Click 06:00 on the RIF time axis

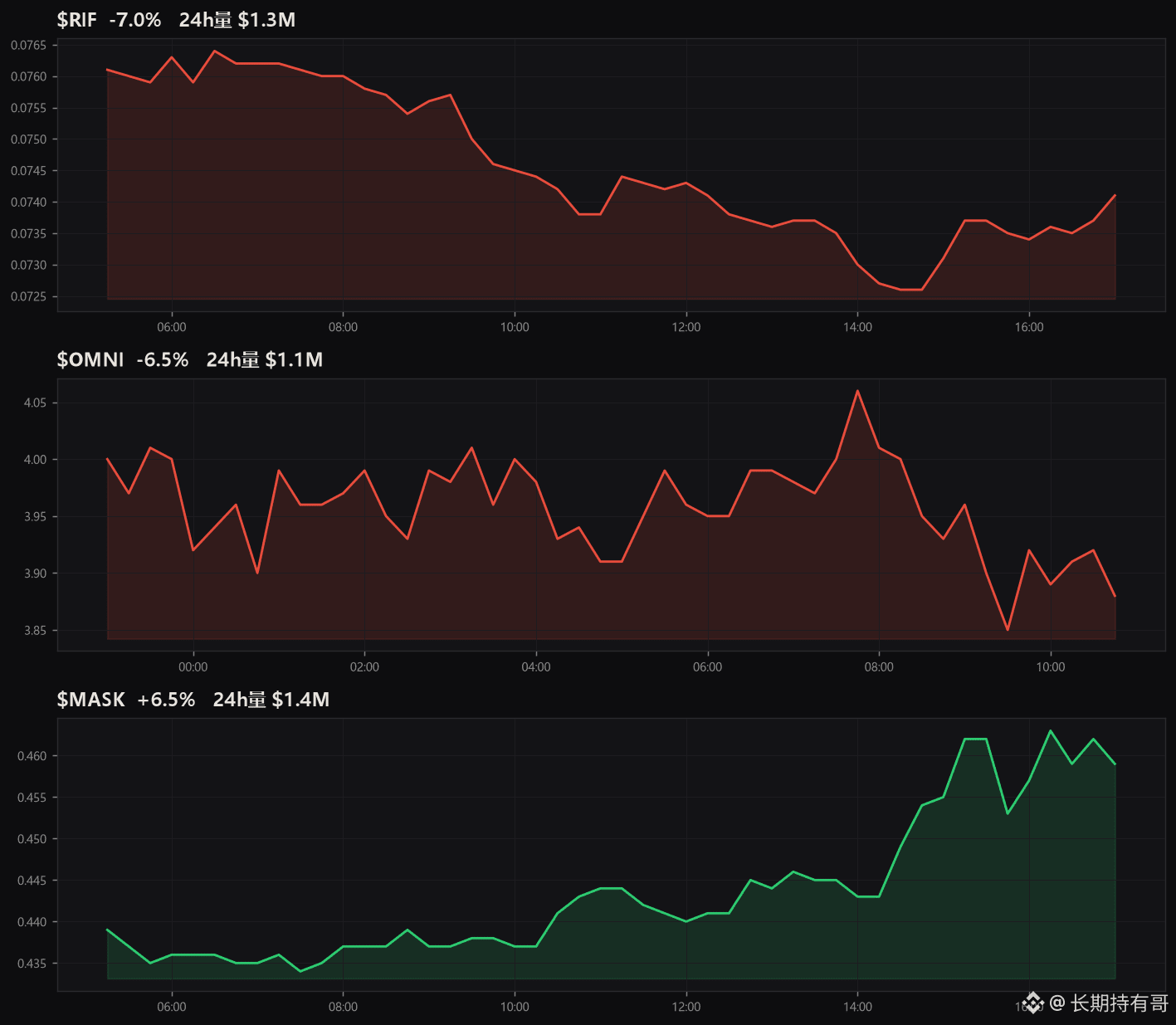pyautogui.click(x=172, y=327)
